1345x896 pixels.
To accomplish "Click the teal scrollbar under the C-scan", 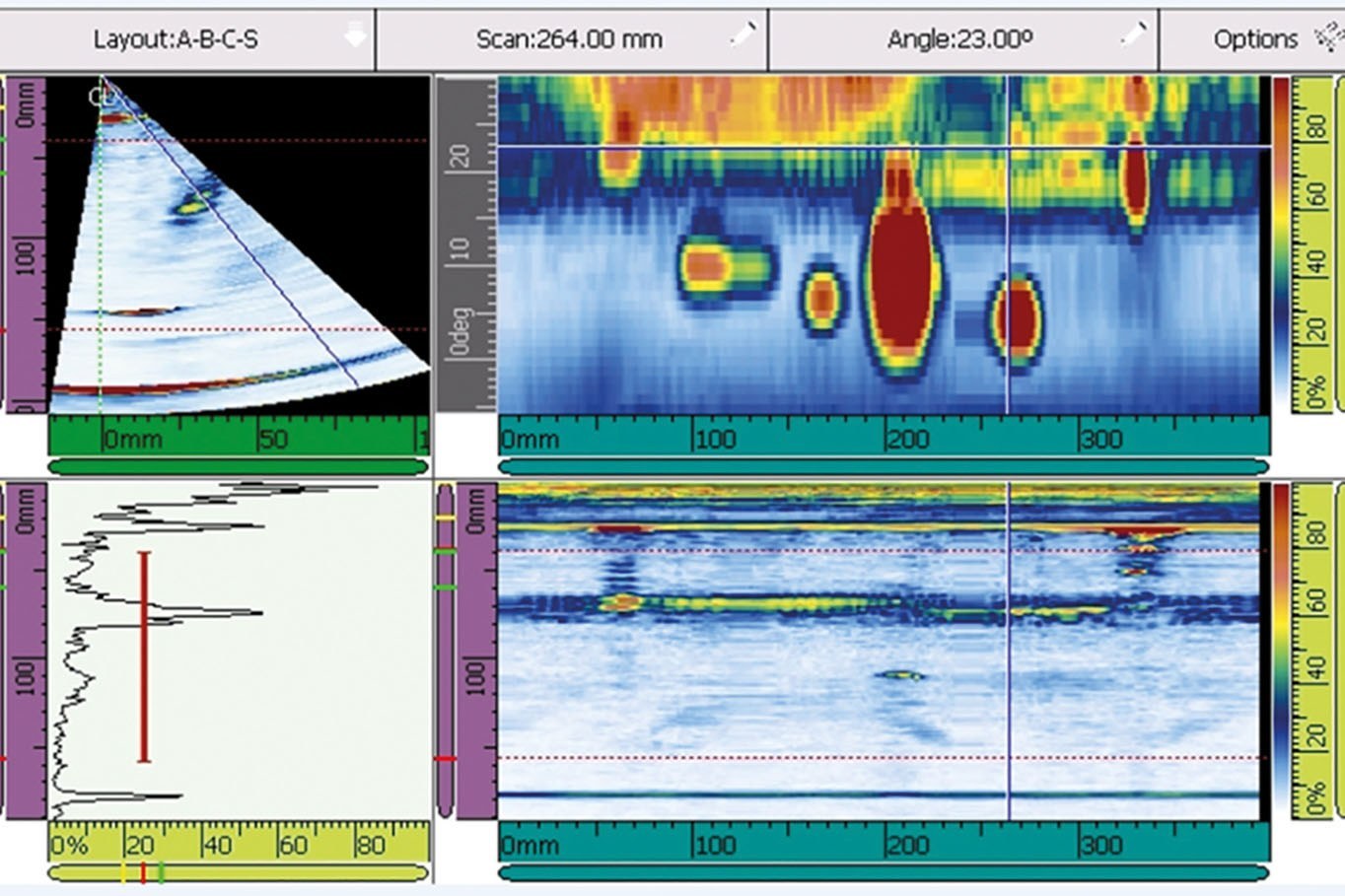I will [x=884, y=466].
